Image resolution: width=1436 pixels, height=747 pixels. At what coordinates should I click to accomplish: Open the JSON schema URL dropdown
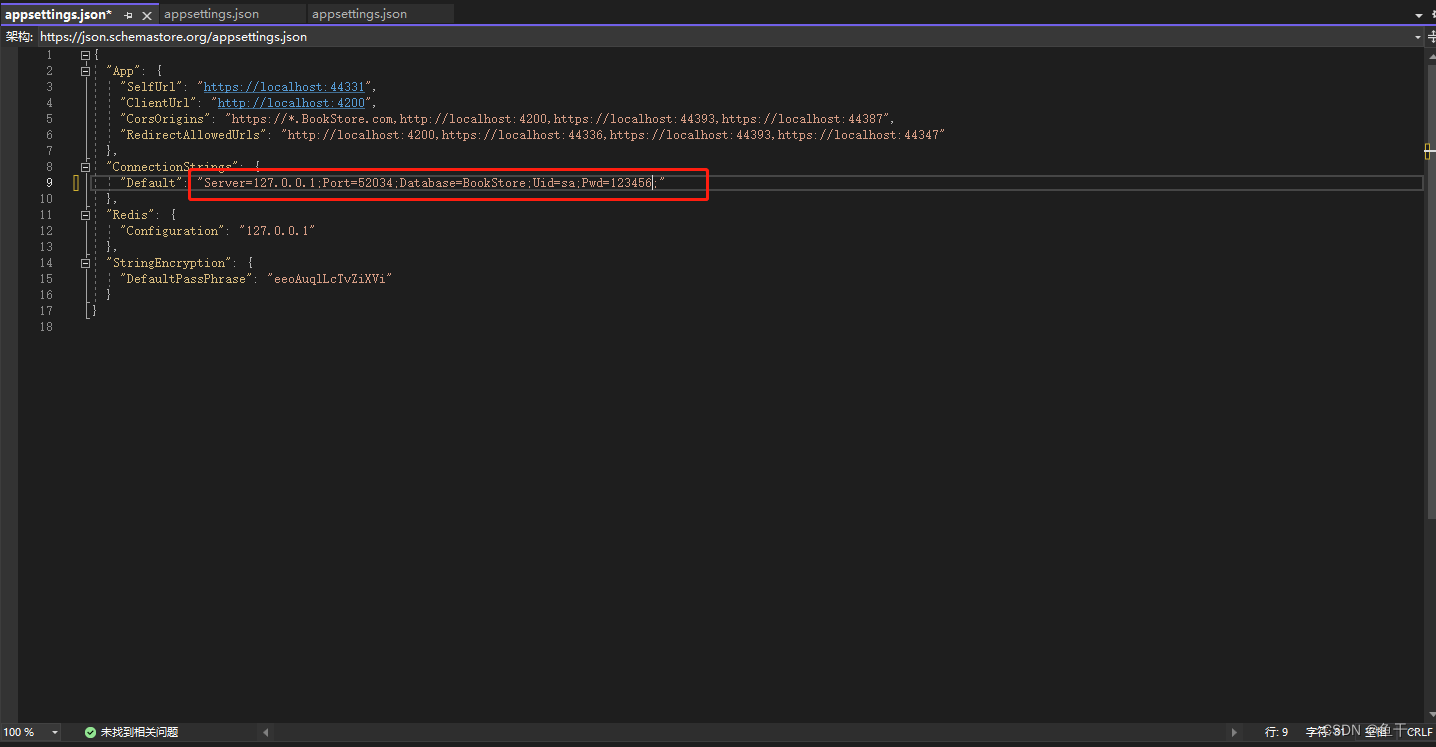tap(1418, 37)
